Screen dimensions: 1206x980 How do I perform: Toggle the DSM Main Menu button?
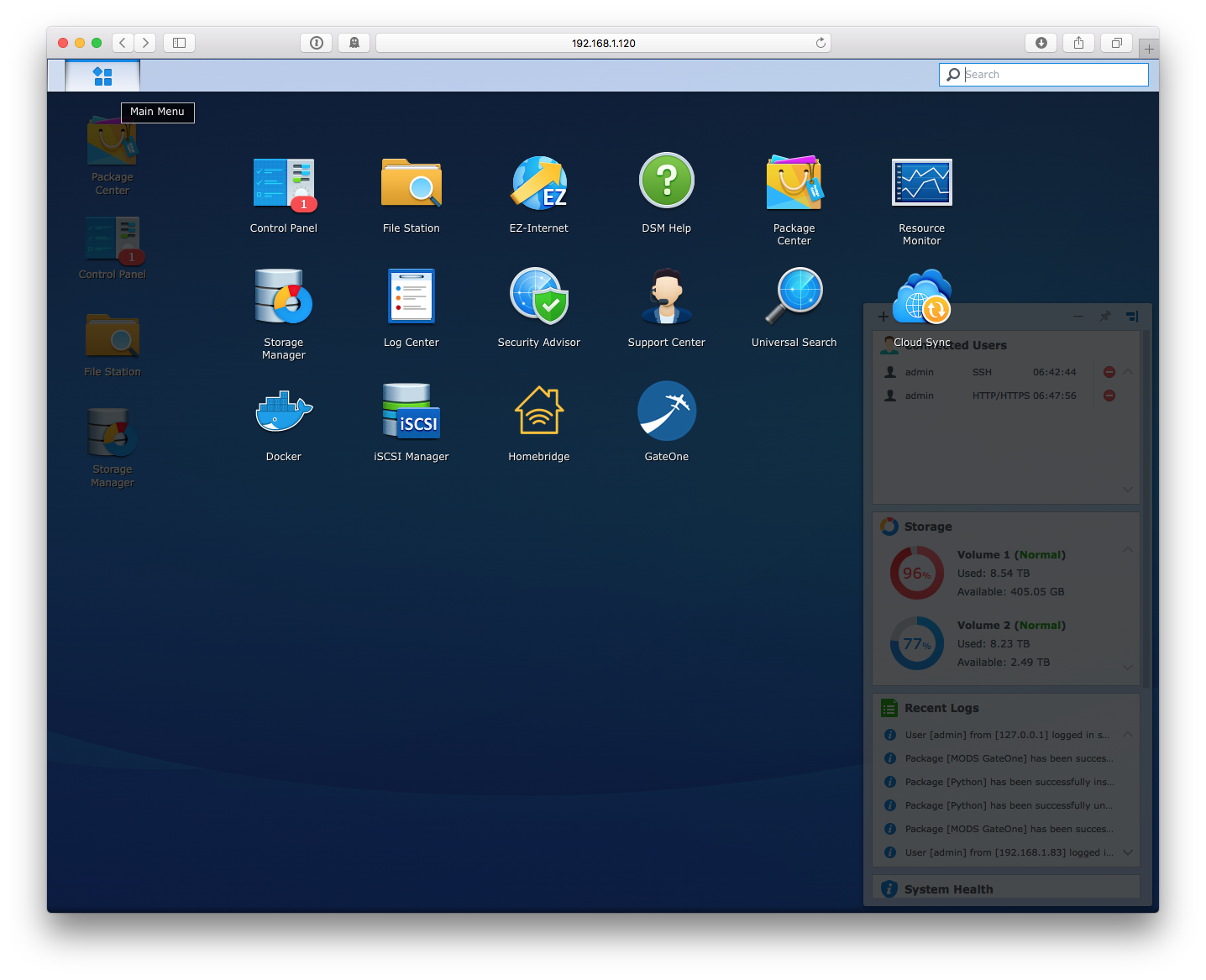(x=102, y=76)
